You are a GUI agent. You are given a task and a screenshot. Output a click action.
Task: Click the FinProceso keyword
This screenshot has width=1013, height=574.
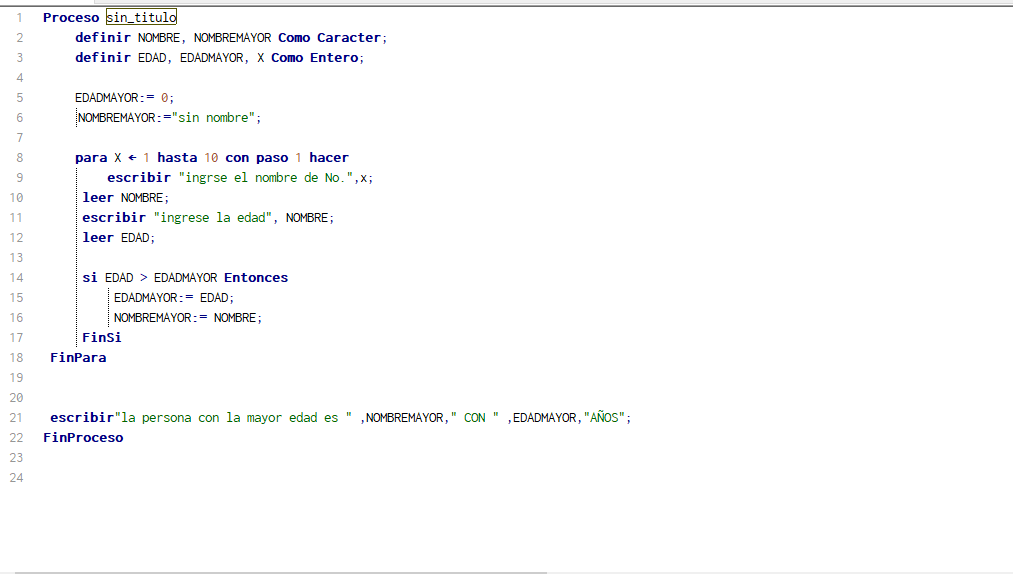point(83,438)
